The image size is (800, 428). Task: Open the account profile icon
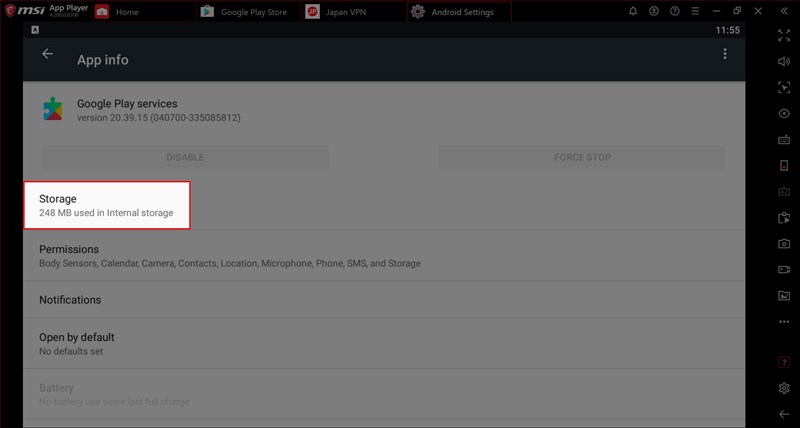654,11
